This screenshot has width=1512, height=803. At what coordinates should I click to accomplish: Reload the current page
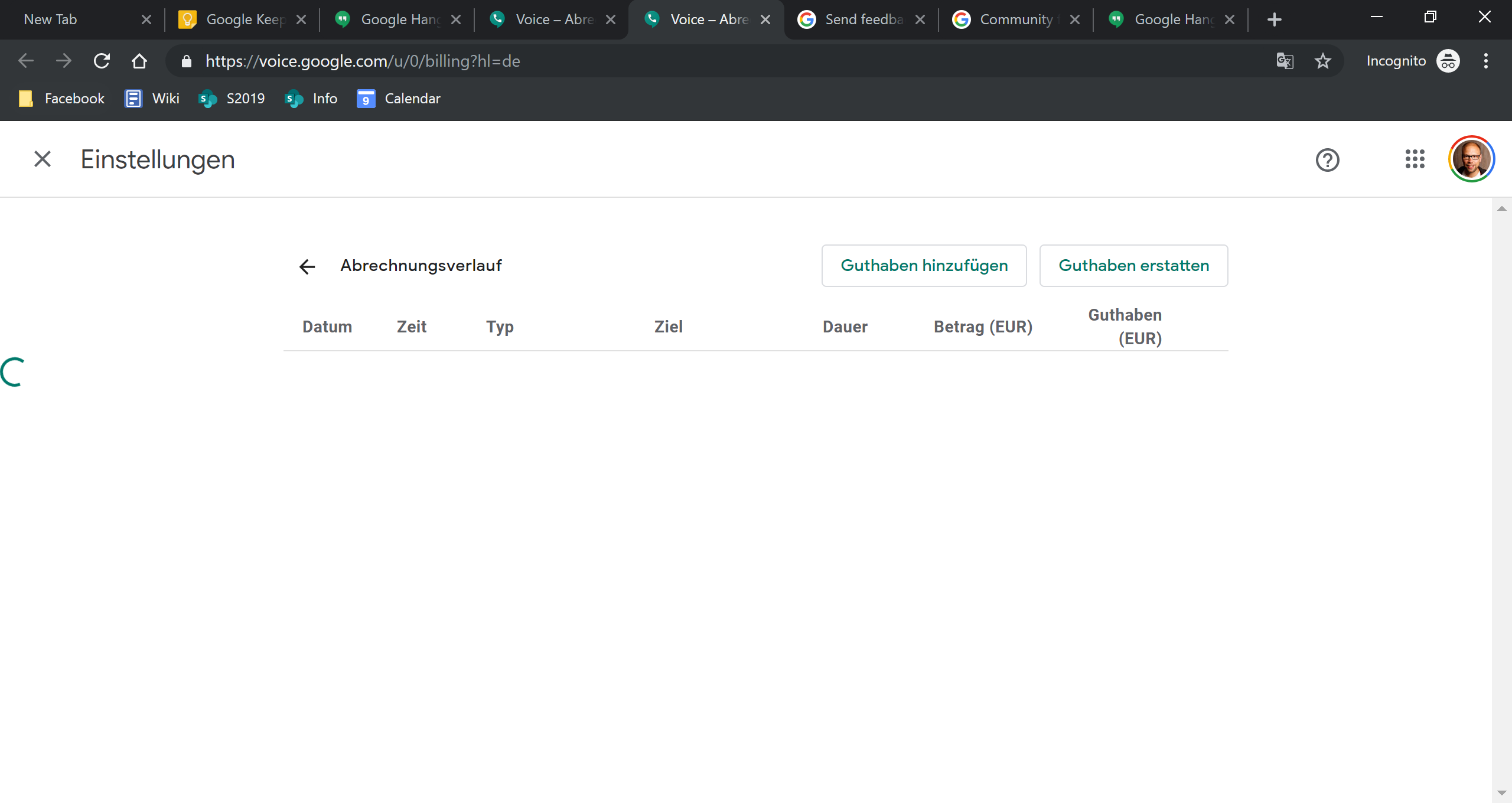102,61
